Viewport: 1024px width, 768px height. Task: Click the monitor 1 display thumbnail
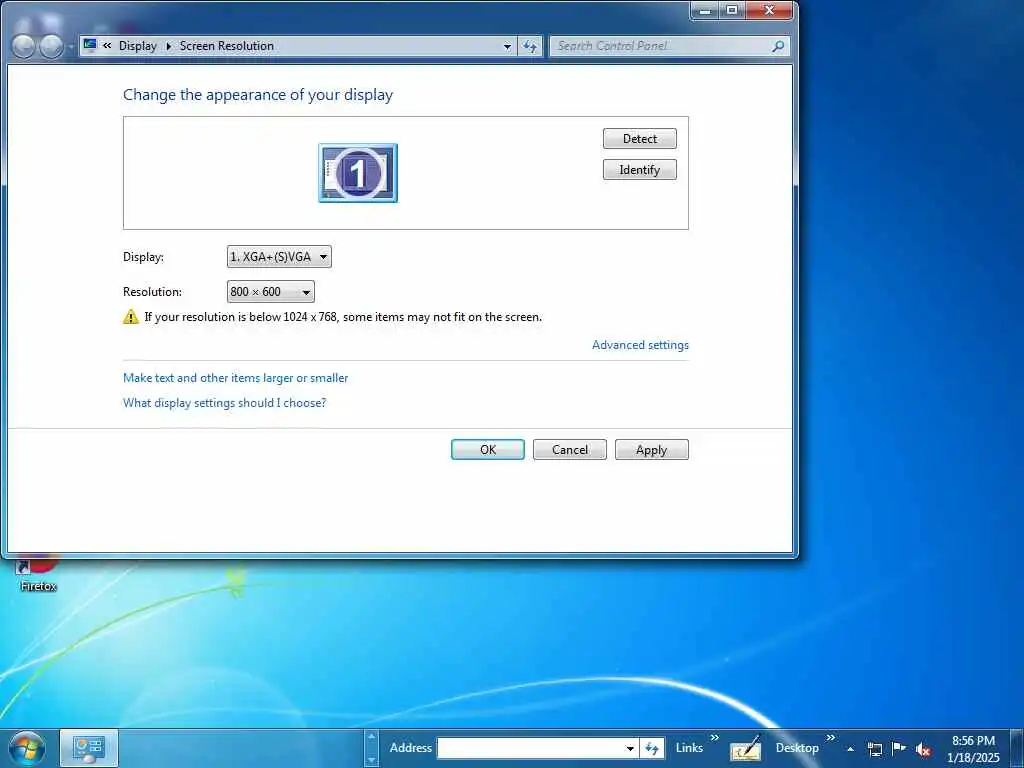pos(358,173)
